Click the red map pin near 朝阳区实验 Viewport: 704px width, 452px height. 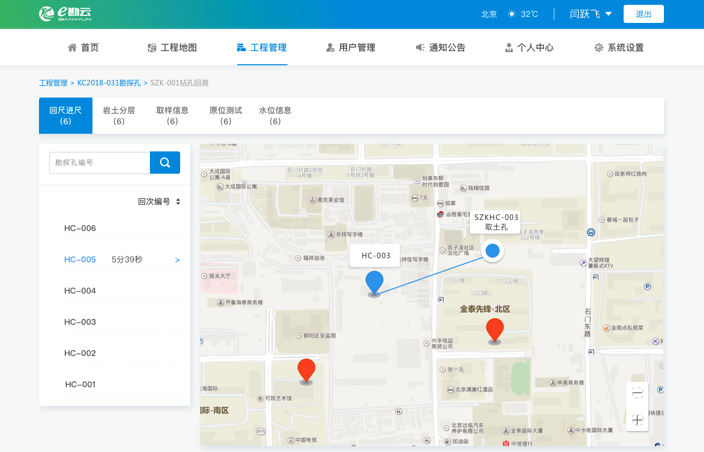(x=307, y=369)
